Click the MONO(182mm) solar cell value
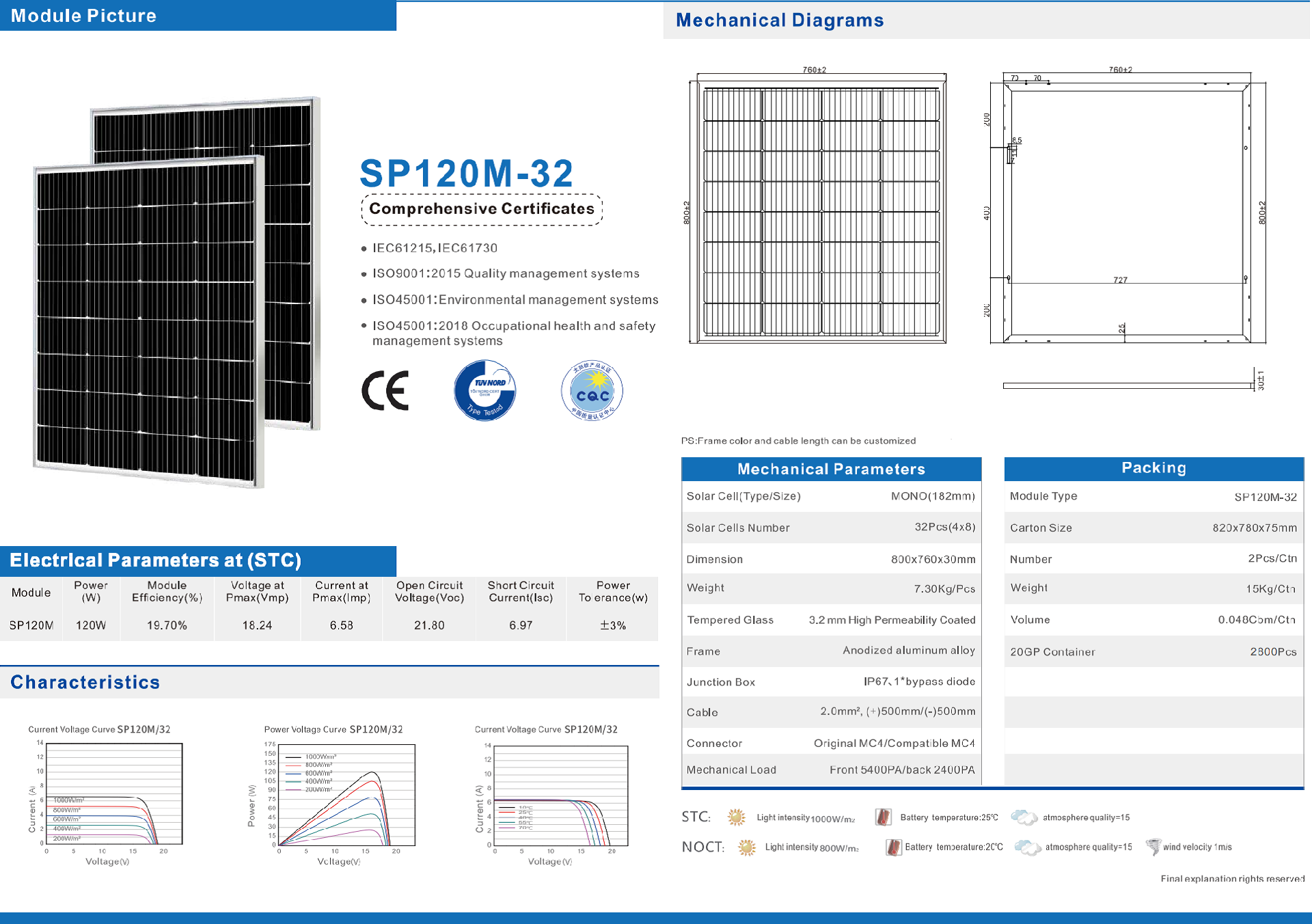Screen dimensions: 1312x924 (933, 496)
